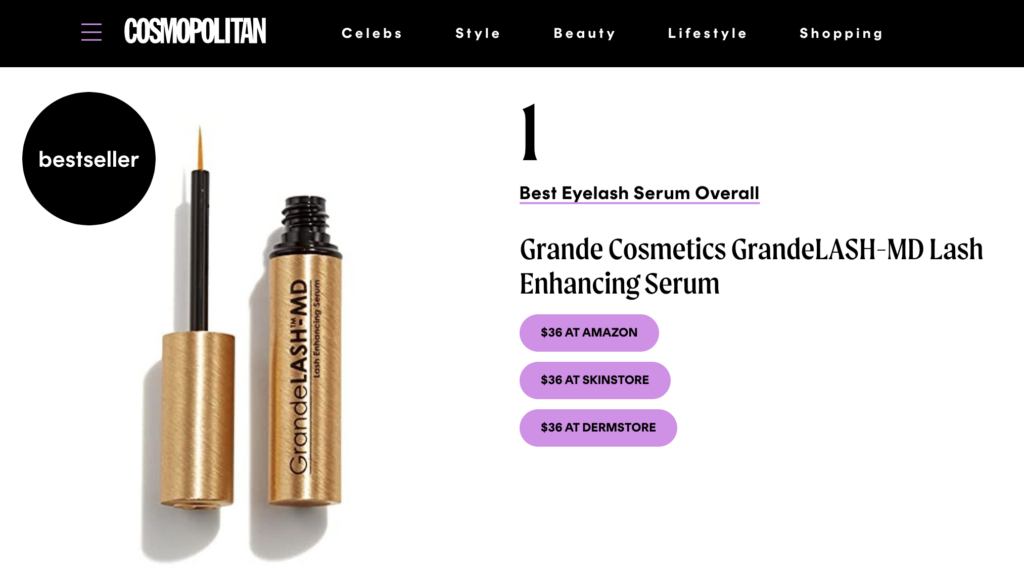This screenshot has width=1024, height=574.
Task: Choose the $36 at Dermstore button
Action: [x=598, y=428]
